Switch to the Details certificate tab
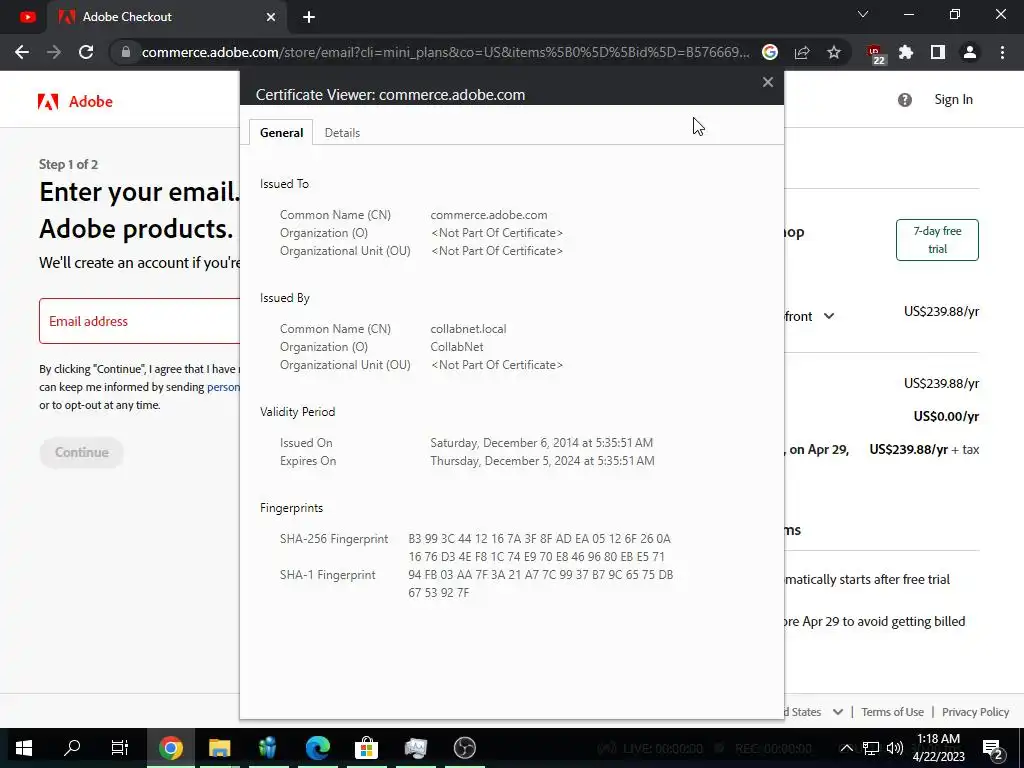The image size is (1024, 768). click(x=342, y=133)
